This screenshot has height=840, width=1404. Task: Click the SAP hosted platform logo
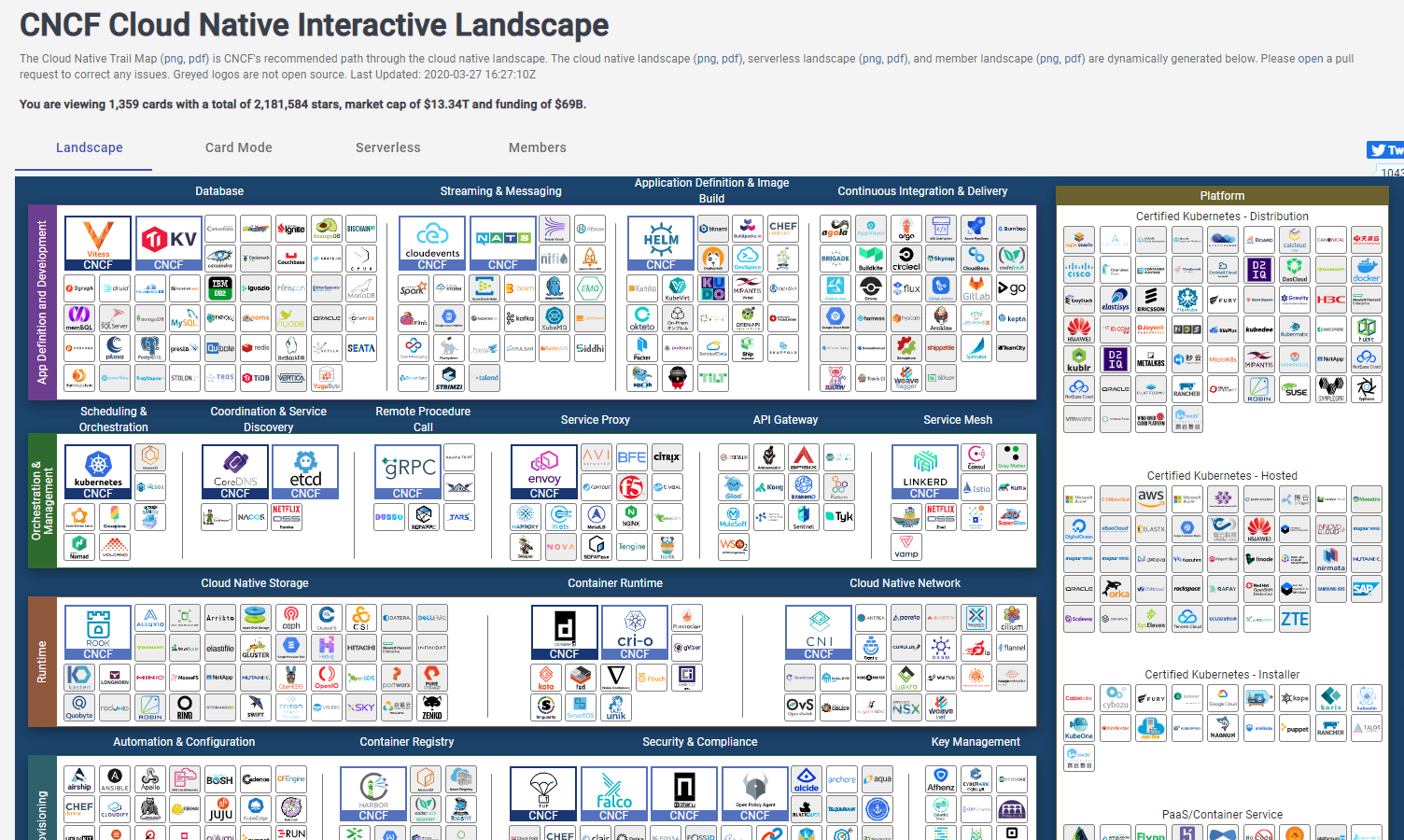point(1367,588)
